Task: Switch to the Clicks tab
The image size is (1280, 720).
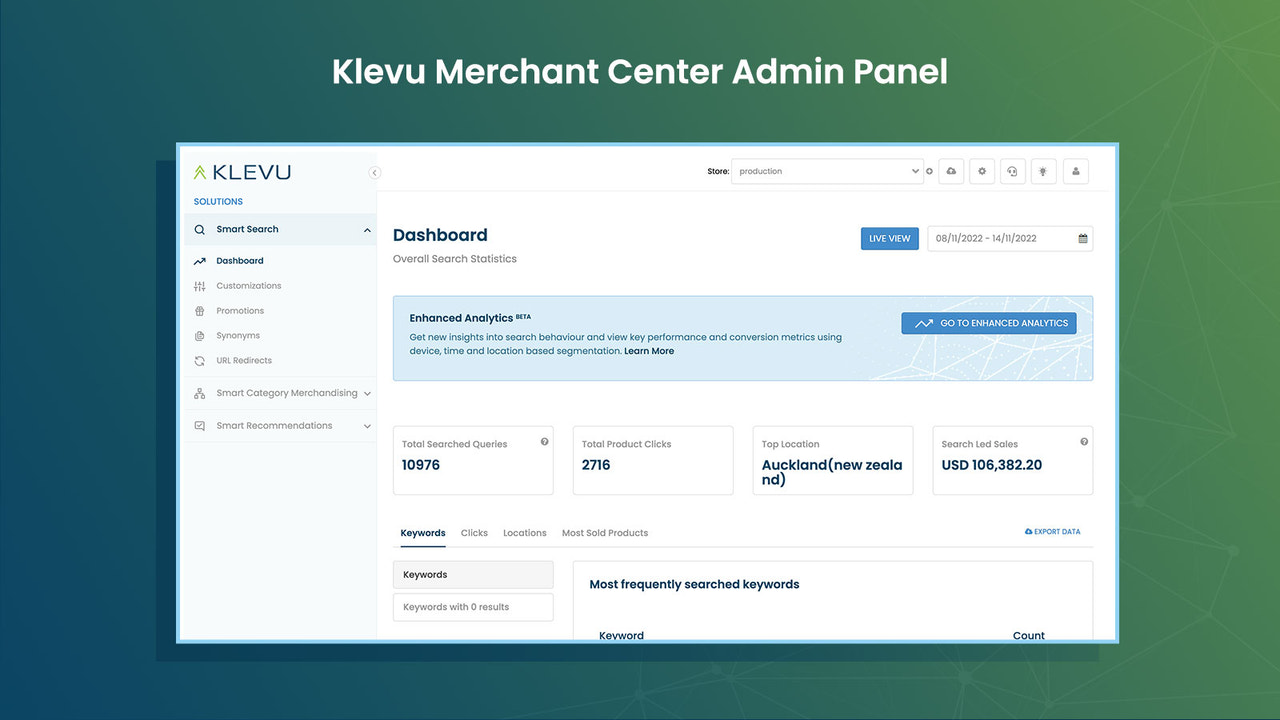Action: [x=474, y=533]
